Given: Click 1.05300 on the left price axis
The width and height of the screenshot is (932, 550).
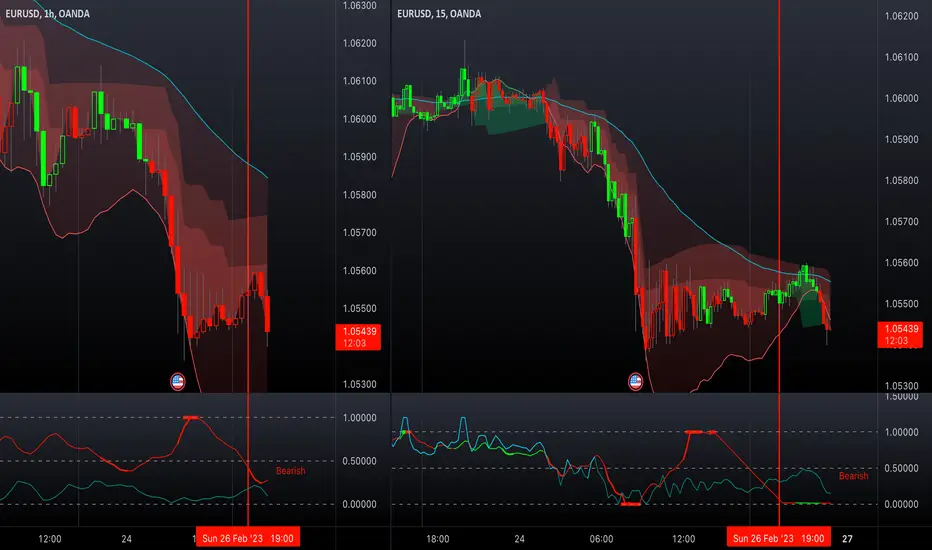Looking at the screenshot, I should point(360,384).
